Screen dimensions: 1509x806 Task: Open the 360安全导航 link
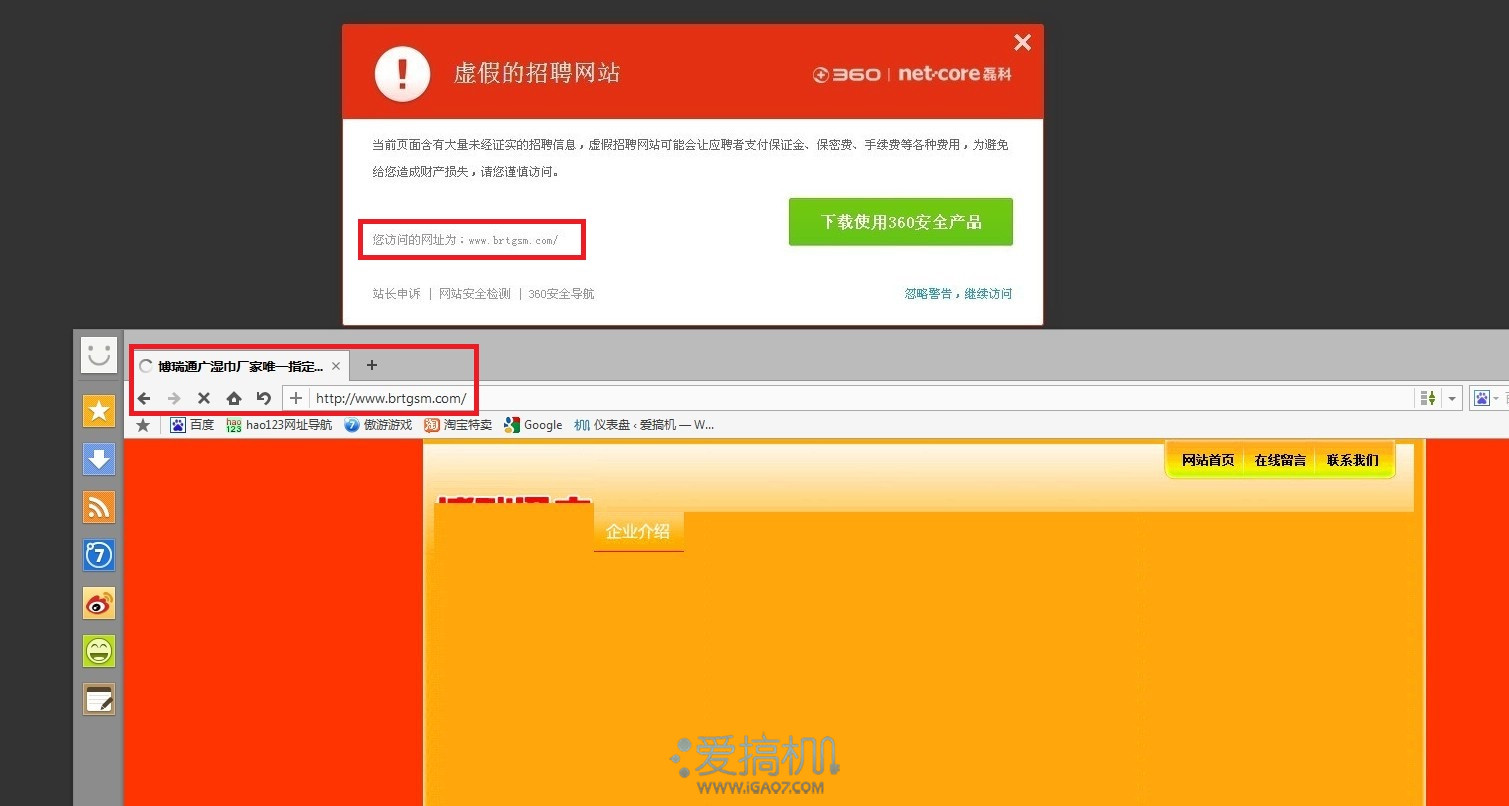click(561, 294)
